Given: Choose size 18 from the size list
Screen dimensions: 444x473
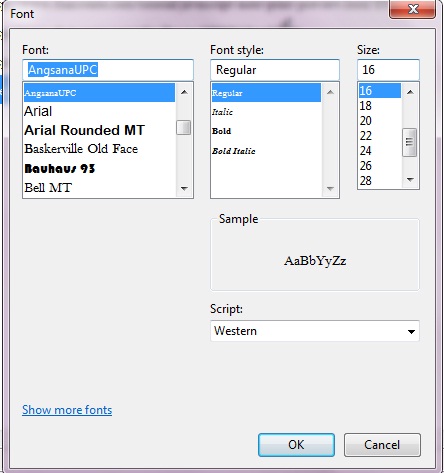Looking at the screenshot, I should point(380,106).
